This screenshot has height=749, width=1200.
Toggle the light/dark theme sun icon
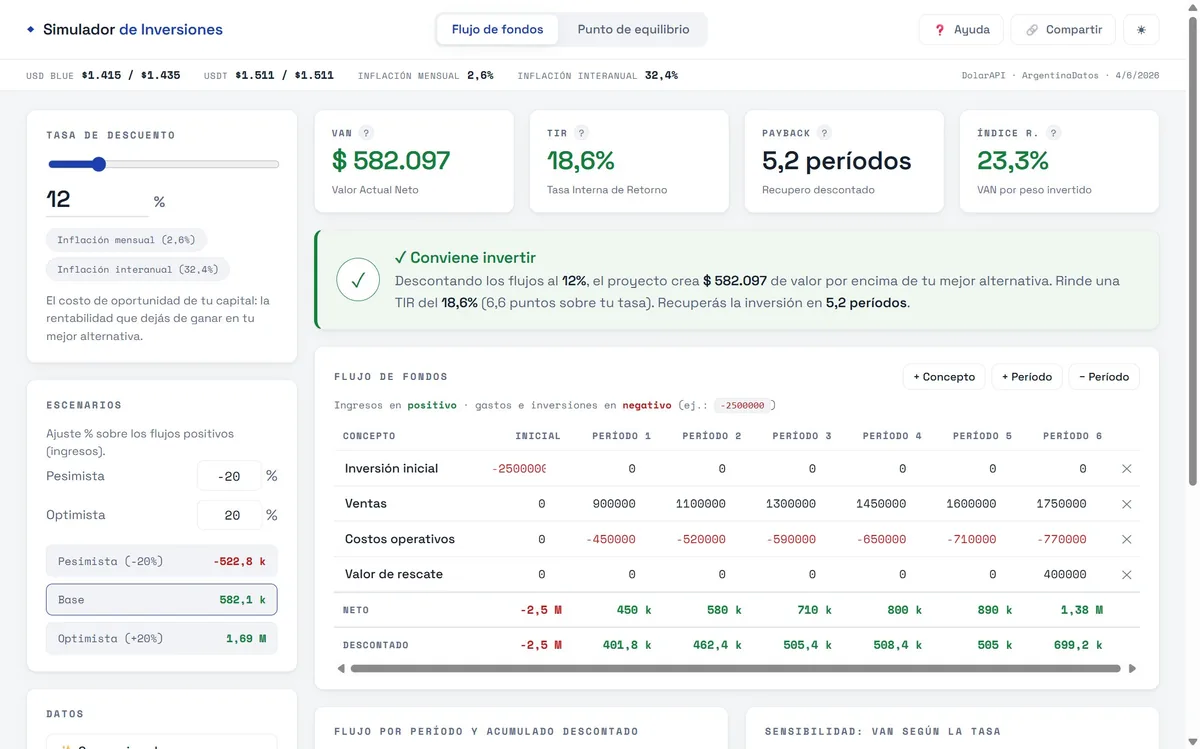(x=1141, y=30)
